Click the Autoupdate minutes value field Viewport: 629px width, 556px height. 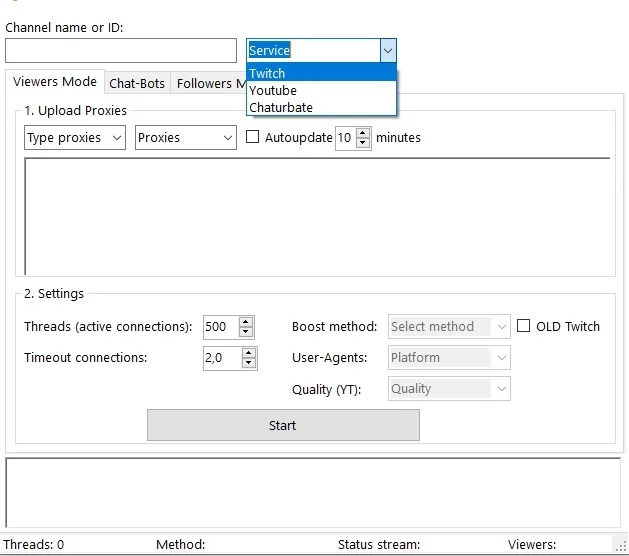point(346,138)
